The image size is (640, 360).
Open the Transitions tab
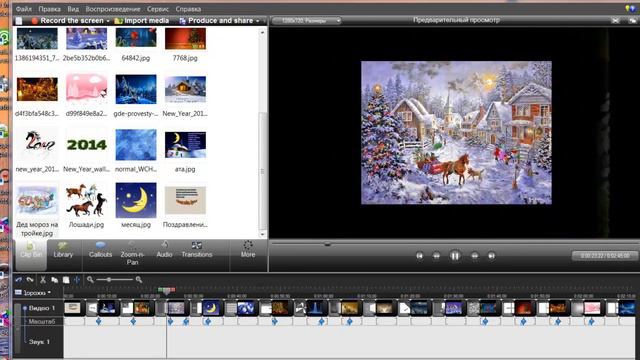click(x=197, y=250)
